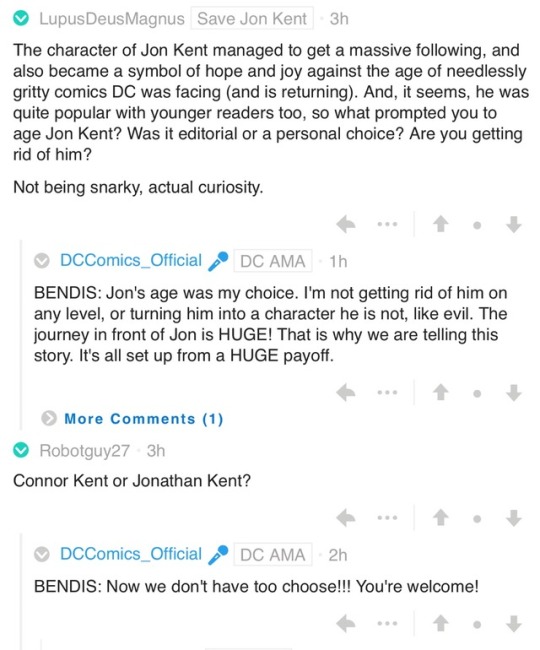The width and height of the screenshot is (540, 650).
Task: Reply to Robotguy27's comment
Action: [346, 518]
